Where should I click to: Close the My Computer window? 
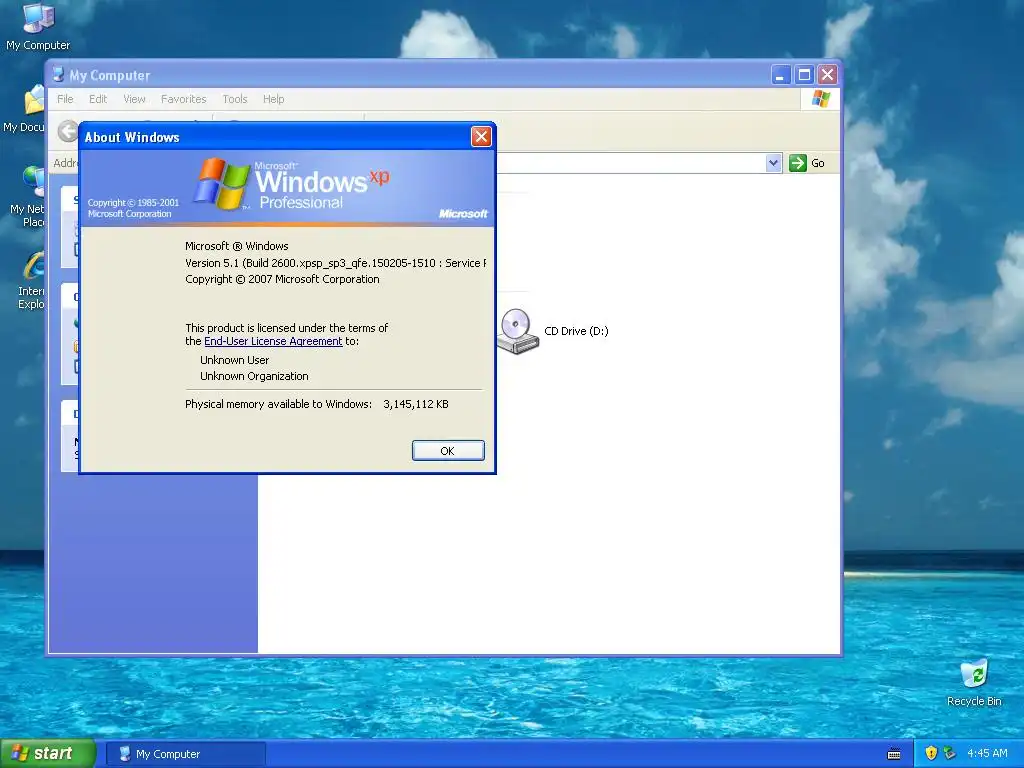click(827, 74)
